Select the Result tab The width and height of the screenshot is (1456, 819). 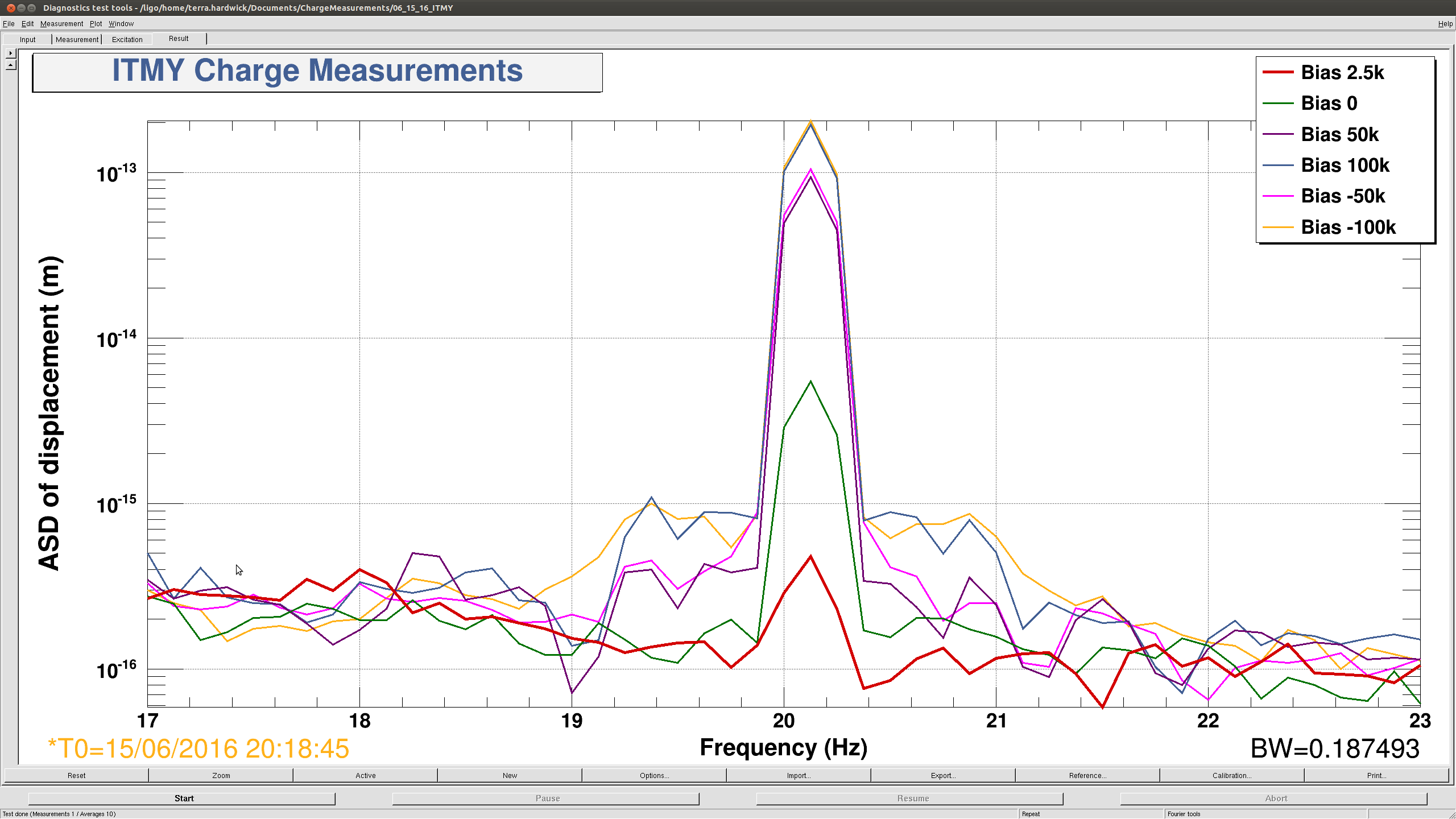179,39
